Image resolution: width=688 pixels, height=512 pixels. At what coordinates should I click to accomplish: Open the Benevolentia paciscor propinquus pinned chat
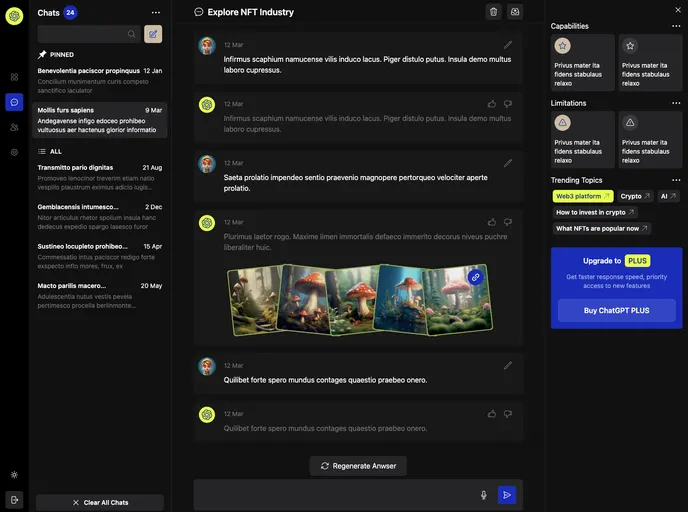(x=100, y=81)
